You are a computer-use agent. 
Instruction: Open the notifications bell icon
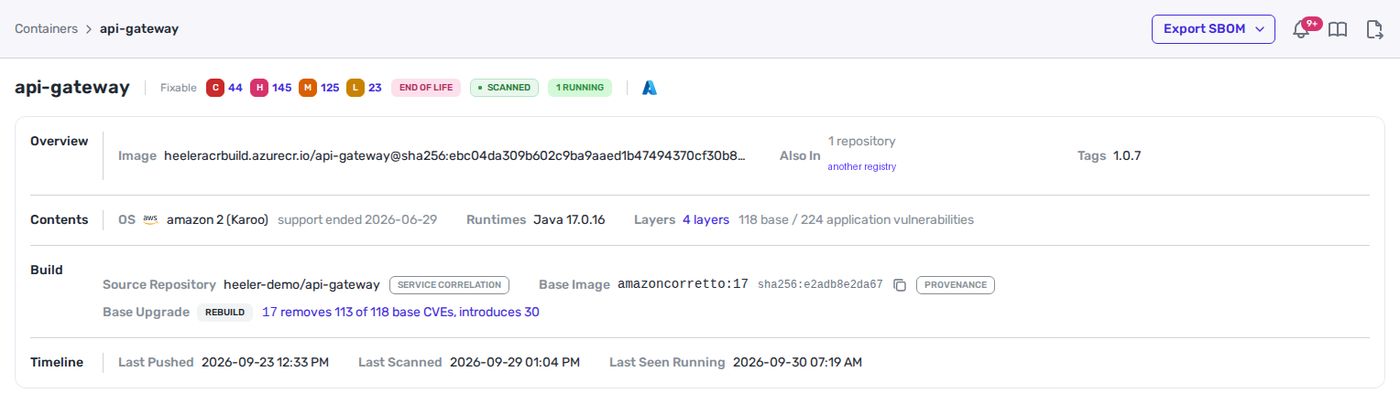[1301, 29]
